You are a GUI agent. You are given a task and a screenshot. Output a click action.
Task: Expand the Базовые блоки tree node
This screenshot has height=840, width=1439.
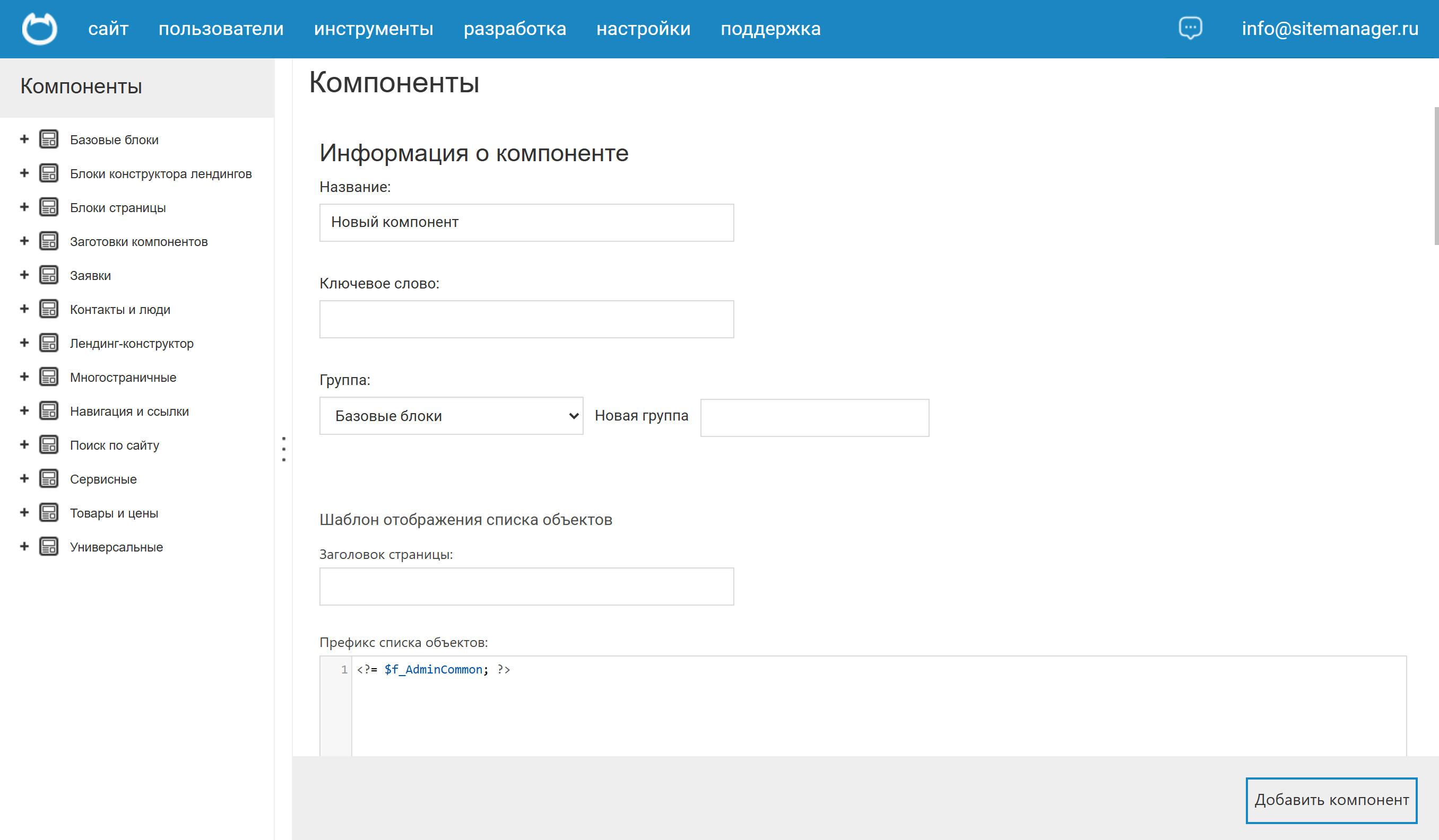click(x=24, y=139)
